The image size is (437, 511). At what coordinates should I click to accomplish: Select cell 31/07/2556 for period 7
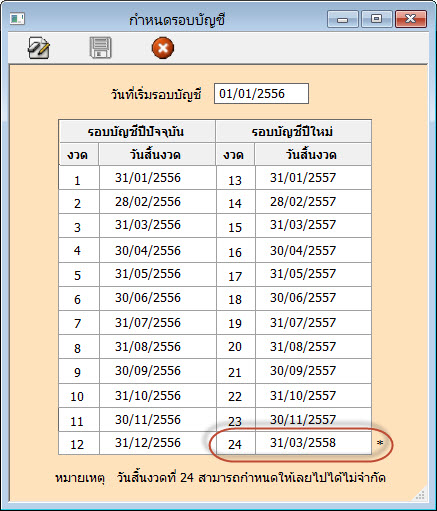[x=158, y=323]
